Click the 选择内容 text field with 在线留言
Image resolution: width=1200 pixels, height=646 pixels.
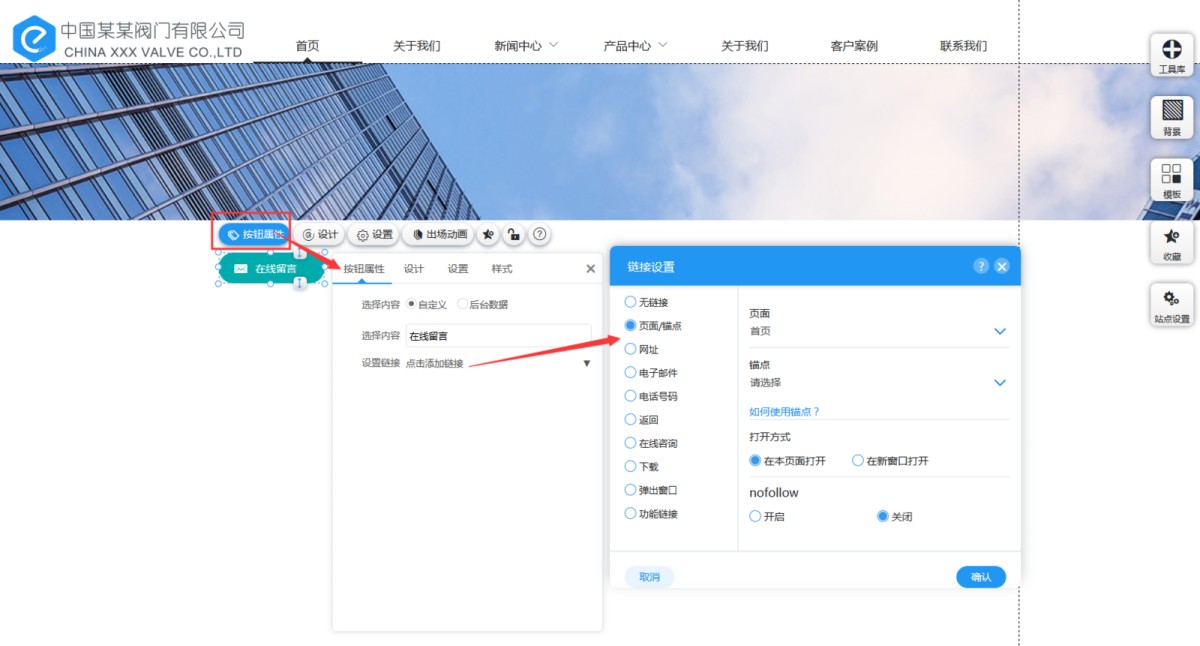[497, 336]
